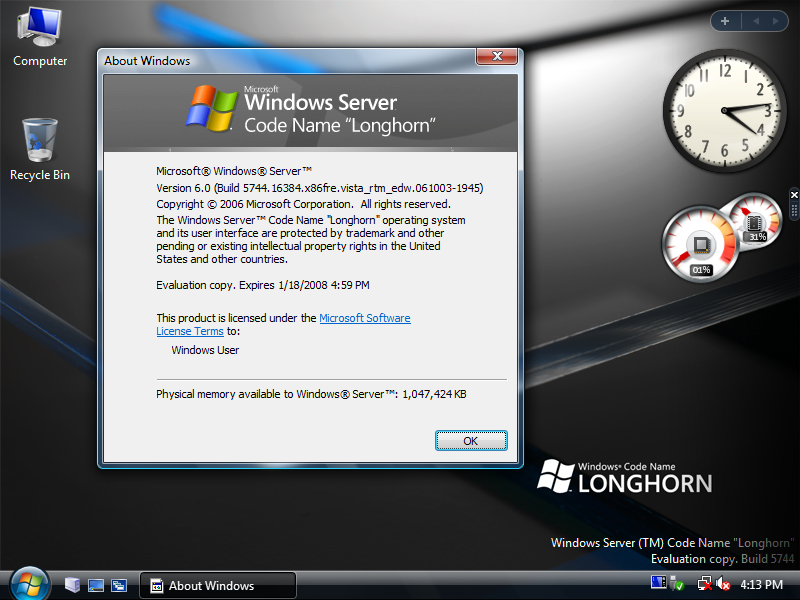Open the Computer icon on the desktop
800x600 pixels.
click(39, 28)
